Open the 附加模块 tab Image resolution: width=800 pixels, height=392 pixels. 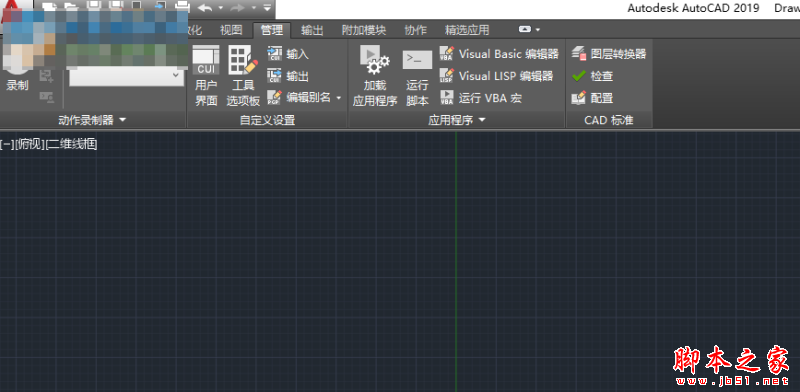[363, 30]
